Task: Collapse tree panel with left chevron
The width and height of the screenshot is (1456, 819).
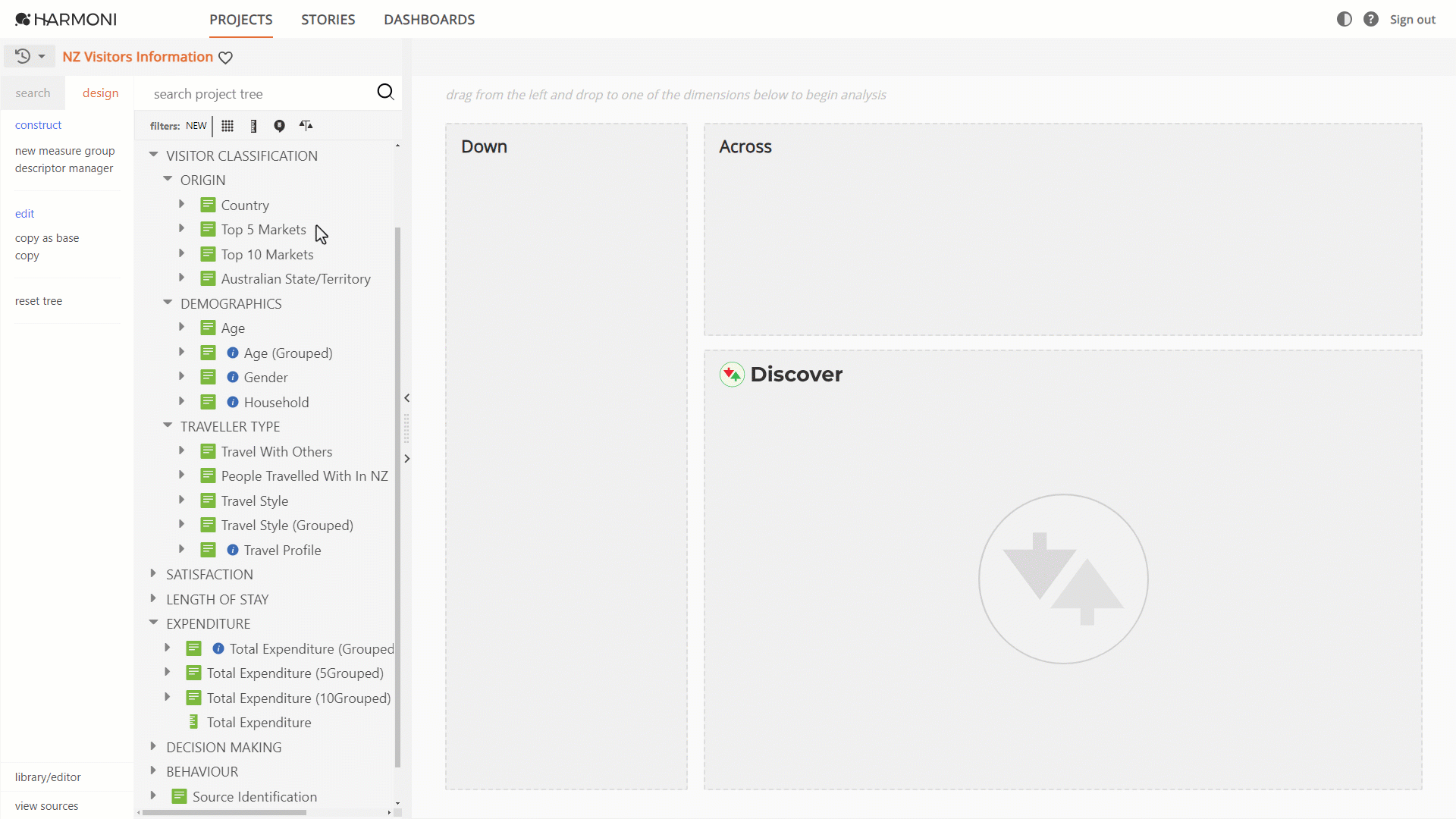Action: (407, 398)
